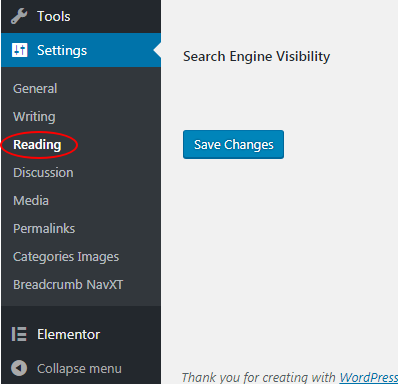Go to Writing settings
This screenshot has height=384, width=398.
pos(34,117)
